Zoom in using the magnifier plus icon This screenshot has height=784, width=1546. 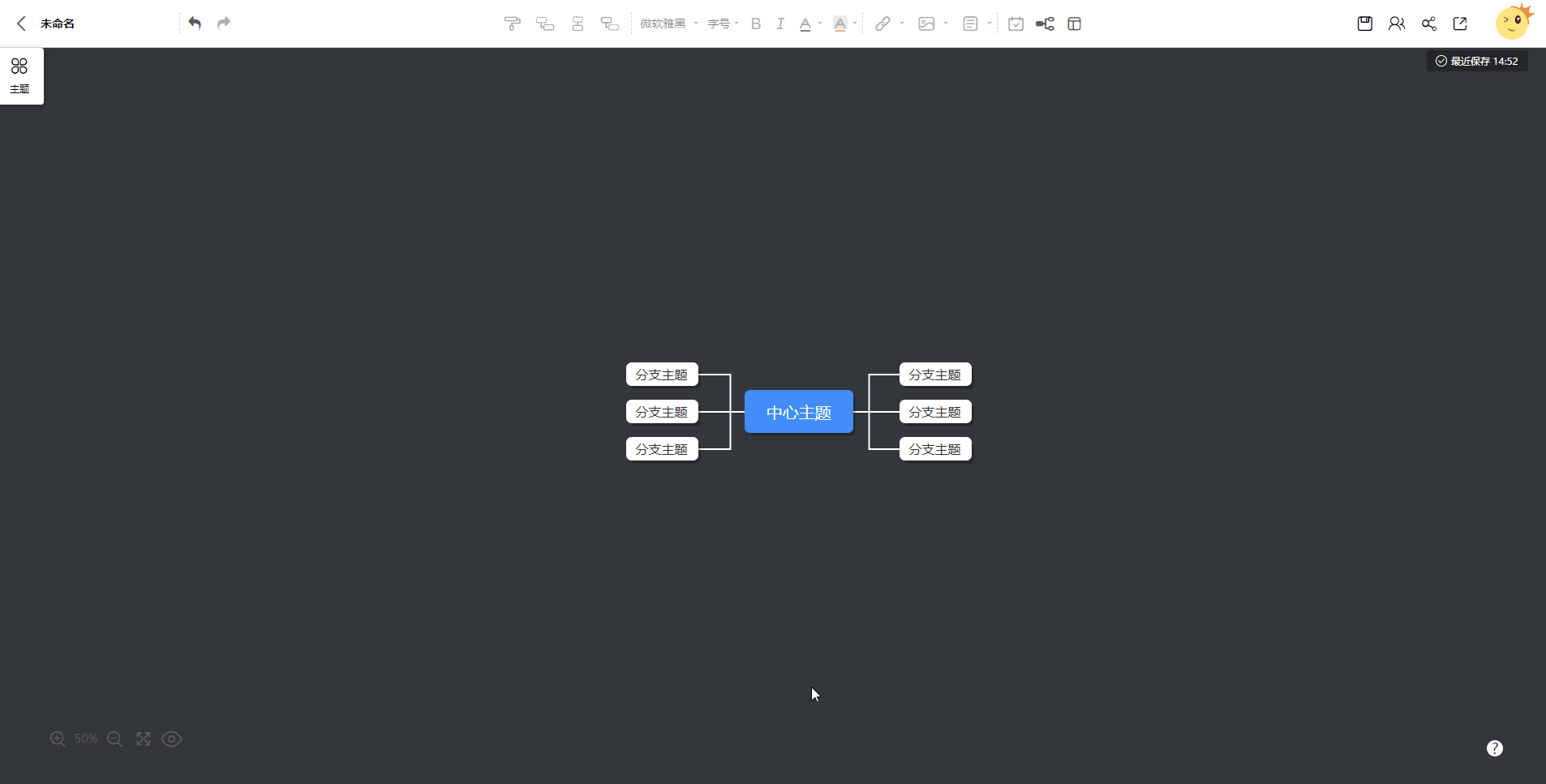58,739
